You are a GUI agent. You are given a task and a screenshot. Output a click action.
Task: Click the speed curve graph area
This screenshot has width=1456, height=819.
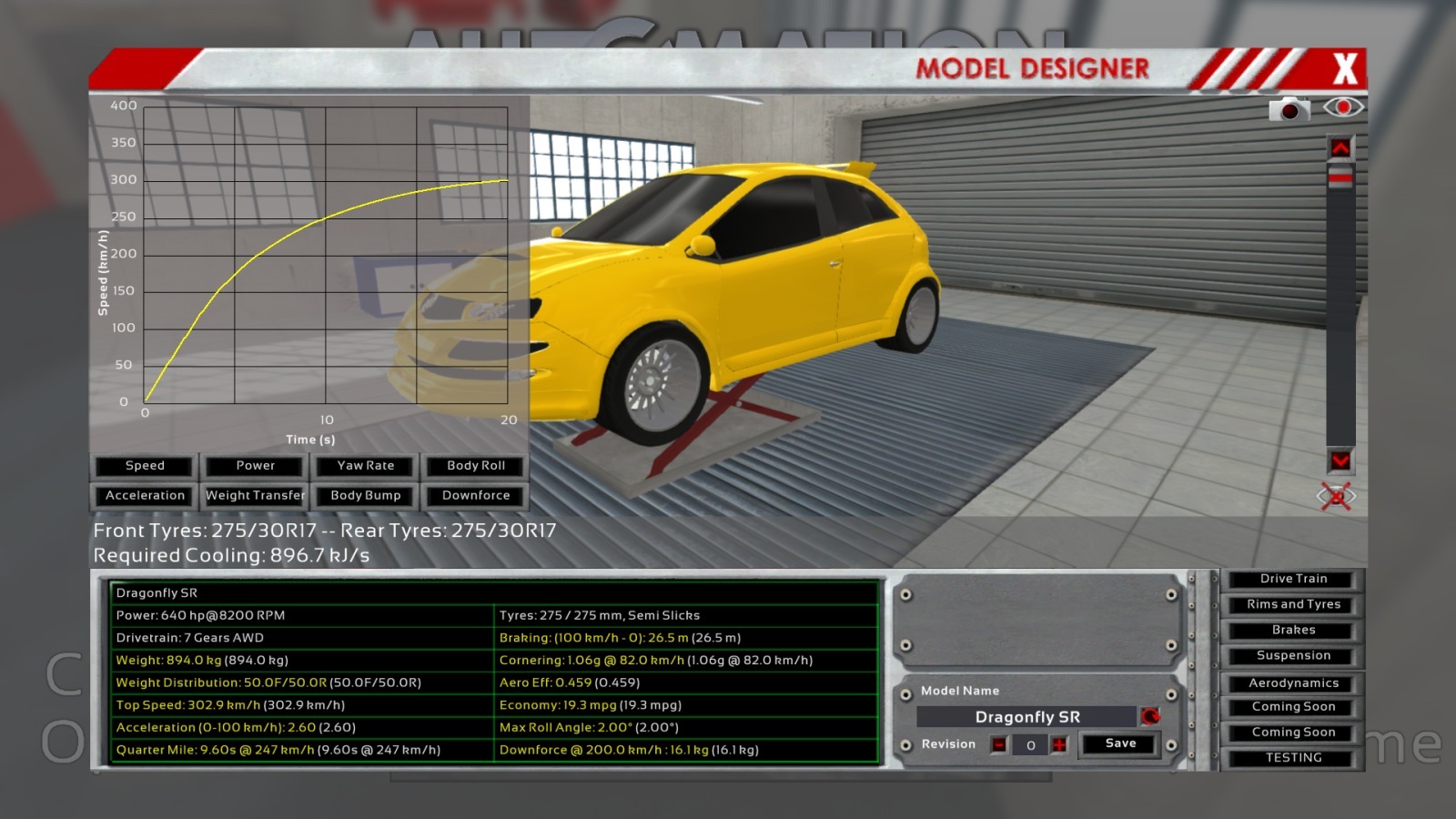326,255
